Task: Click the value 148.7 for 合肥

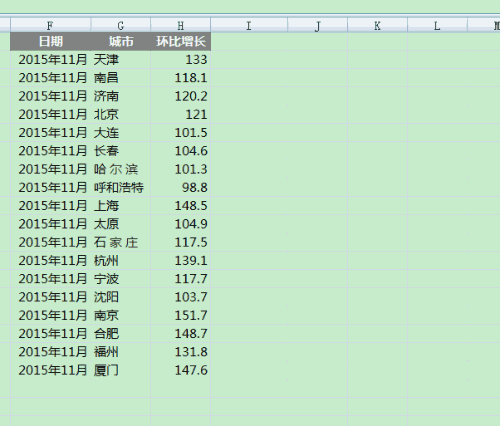Action: (180, 334)
